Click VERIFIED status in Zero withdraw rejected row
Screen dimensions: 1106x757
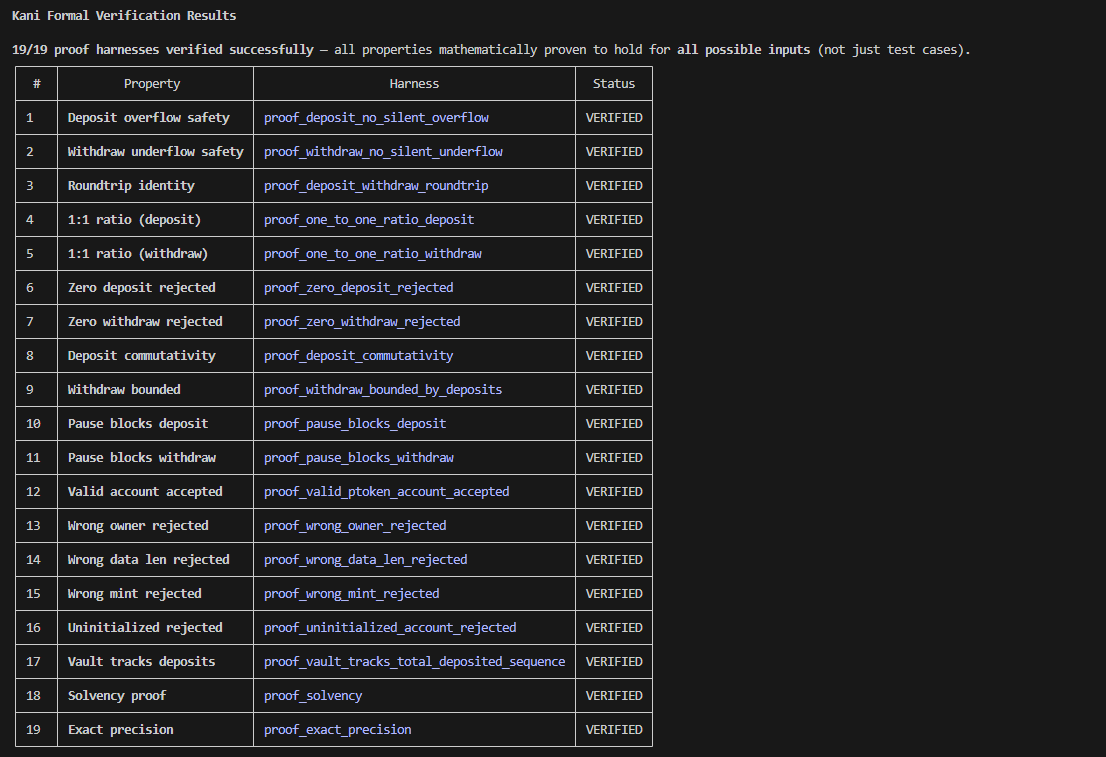[614, 322]
